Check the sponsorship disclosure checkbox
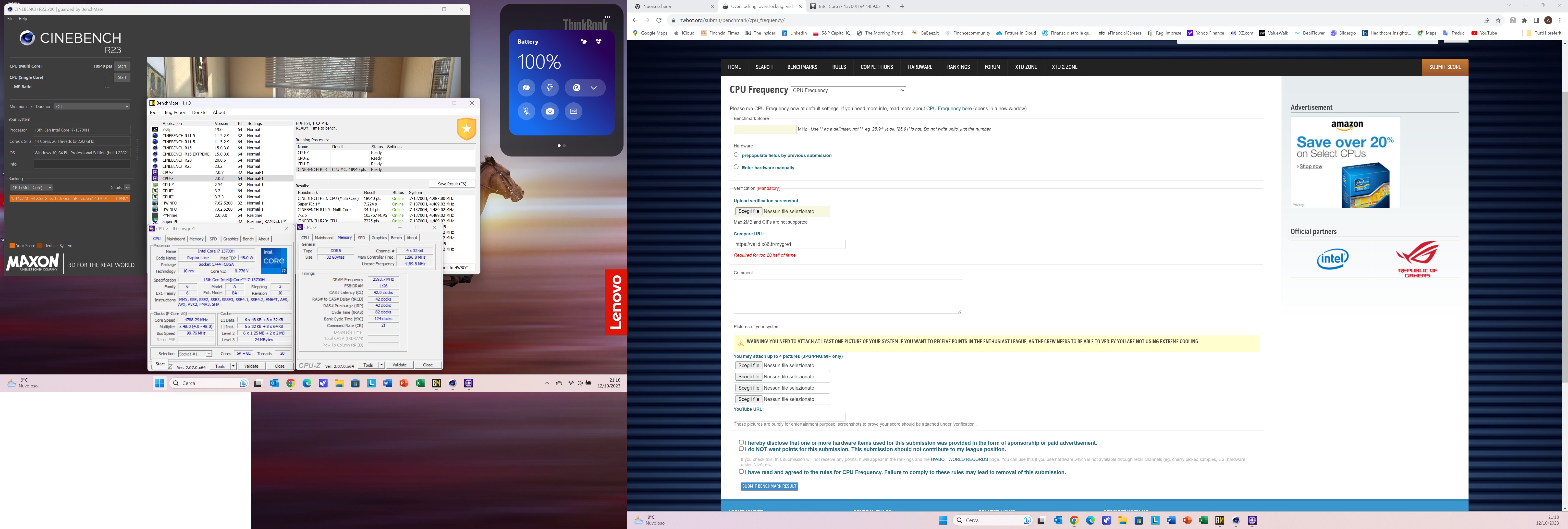The height and width of the screenshot is (529, 1568). [741, 443]
